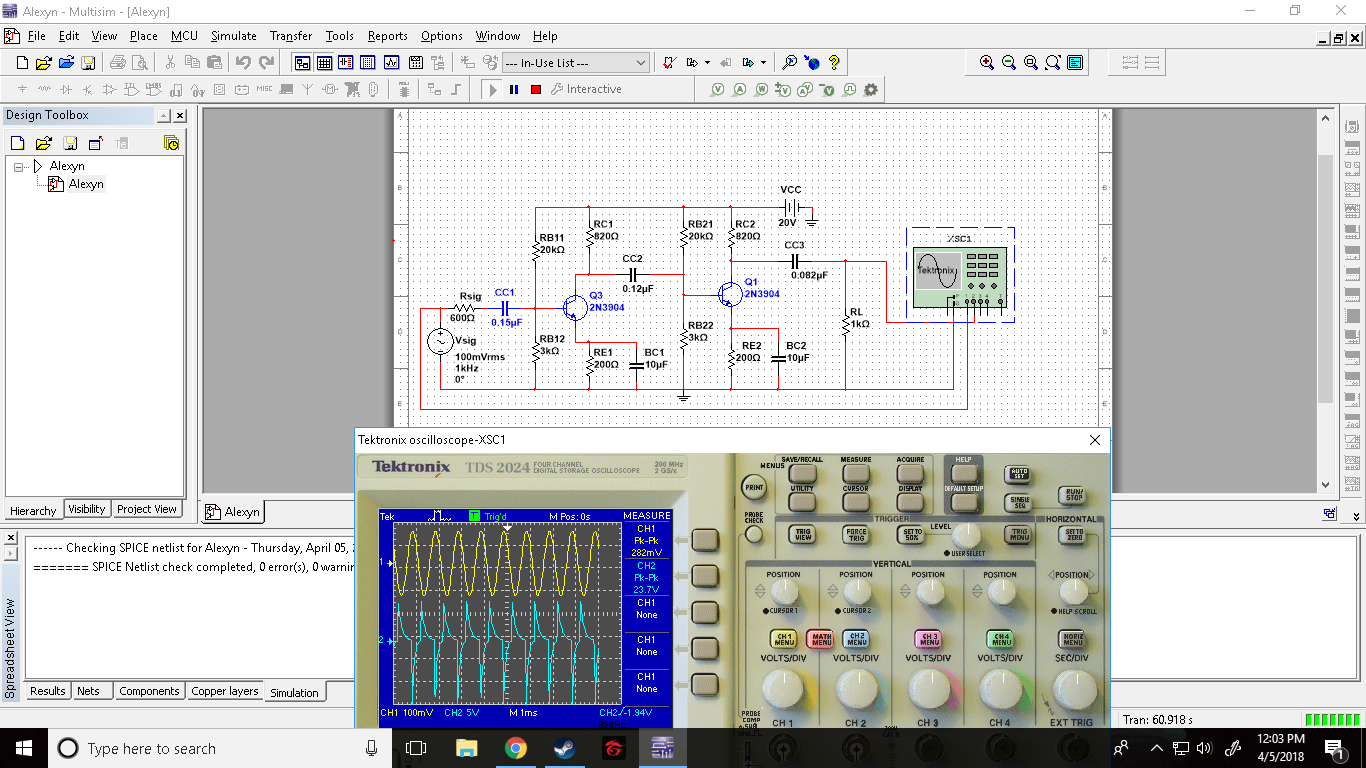This screenshot has width=1366, height=768.
Task: Click the yellow question mark Help icon
Action: pyautogui.click(x=834, y=62)
